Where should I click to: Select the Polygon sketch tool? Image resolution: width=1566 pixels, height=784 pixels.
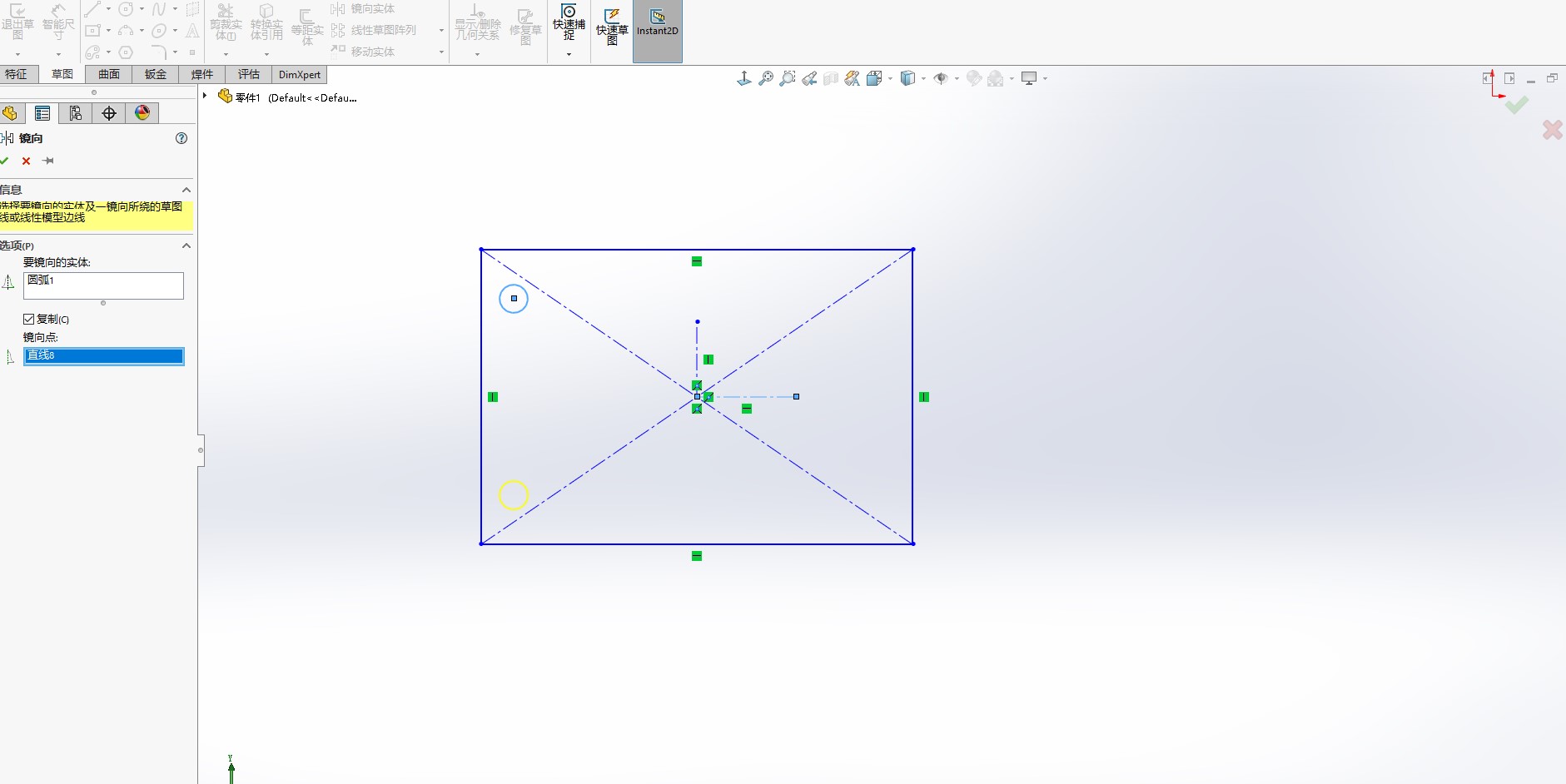126,52
